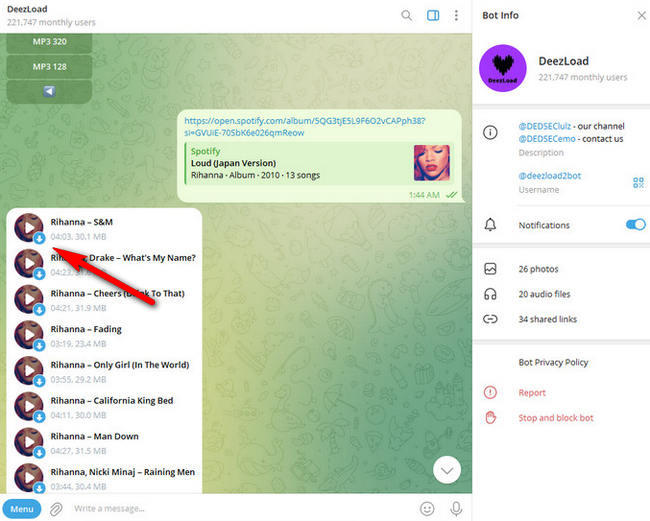Screen dimensions: 650x521
Task: Click the Notifications bell icon
Action: [490, 225]
